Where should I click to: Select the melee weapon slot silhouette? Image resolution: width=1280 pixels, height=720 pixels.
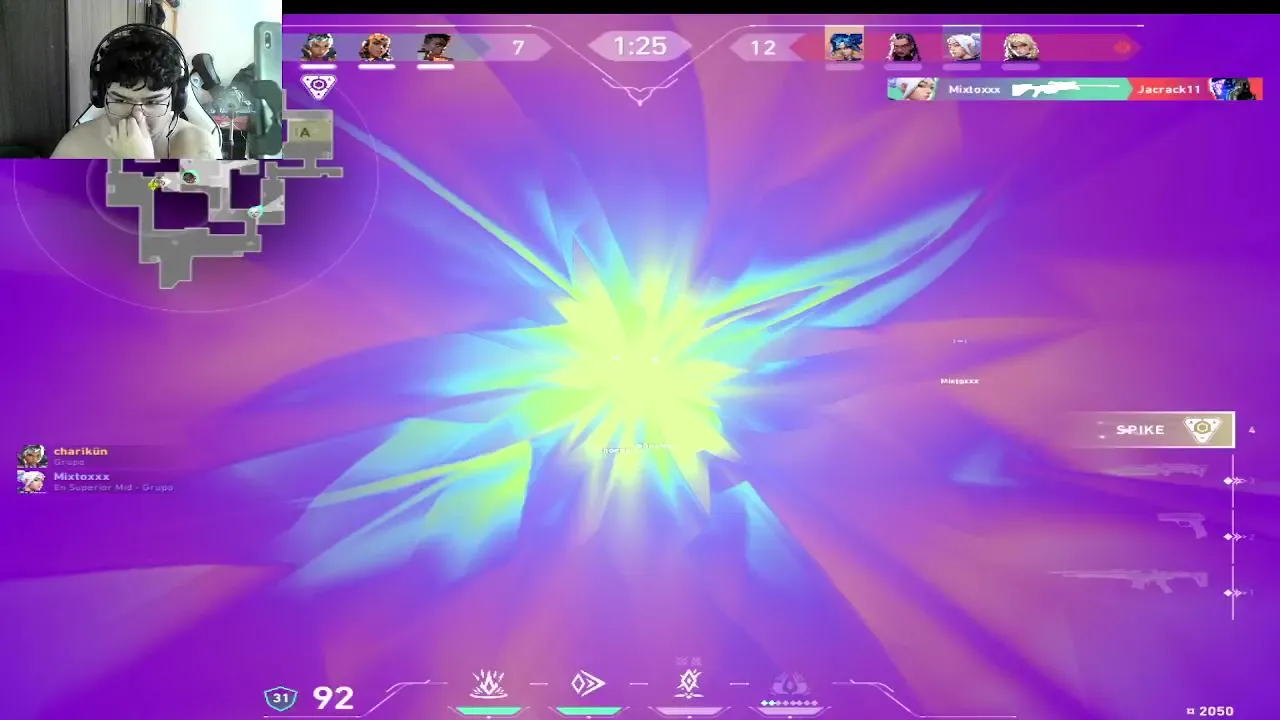tap(1153, 471)
